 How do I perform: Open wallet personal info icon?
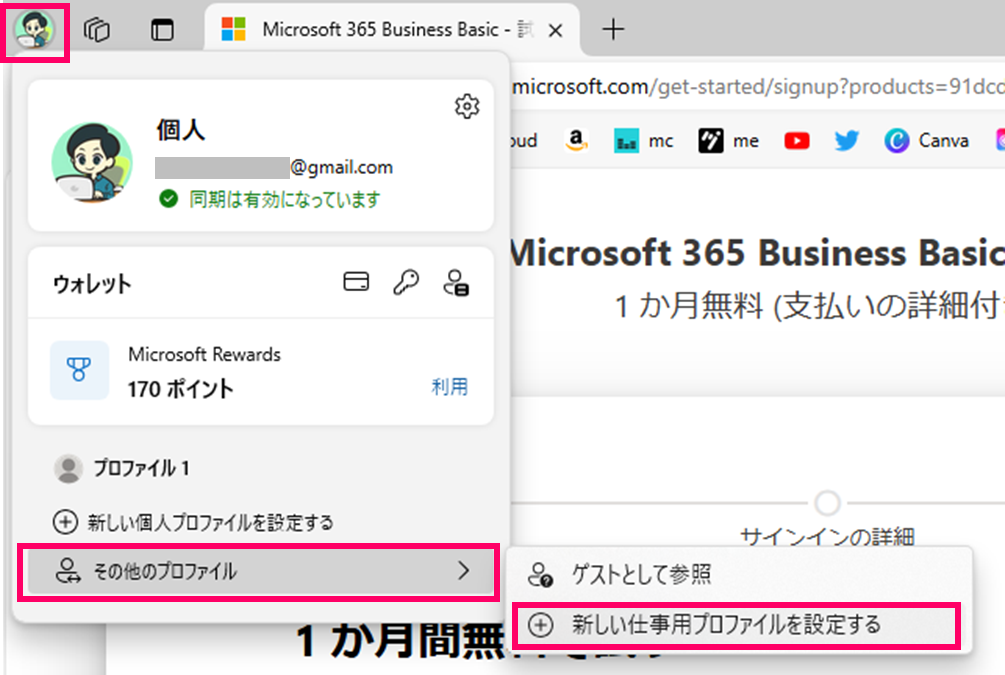456,282
